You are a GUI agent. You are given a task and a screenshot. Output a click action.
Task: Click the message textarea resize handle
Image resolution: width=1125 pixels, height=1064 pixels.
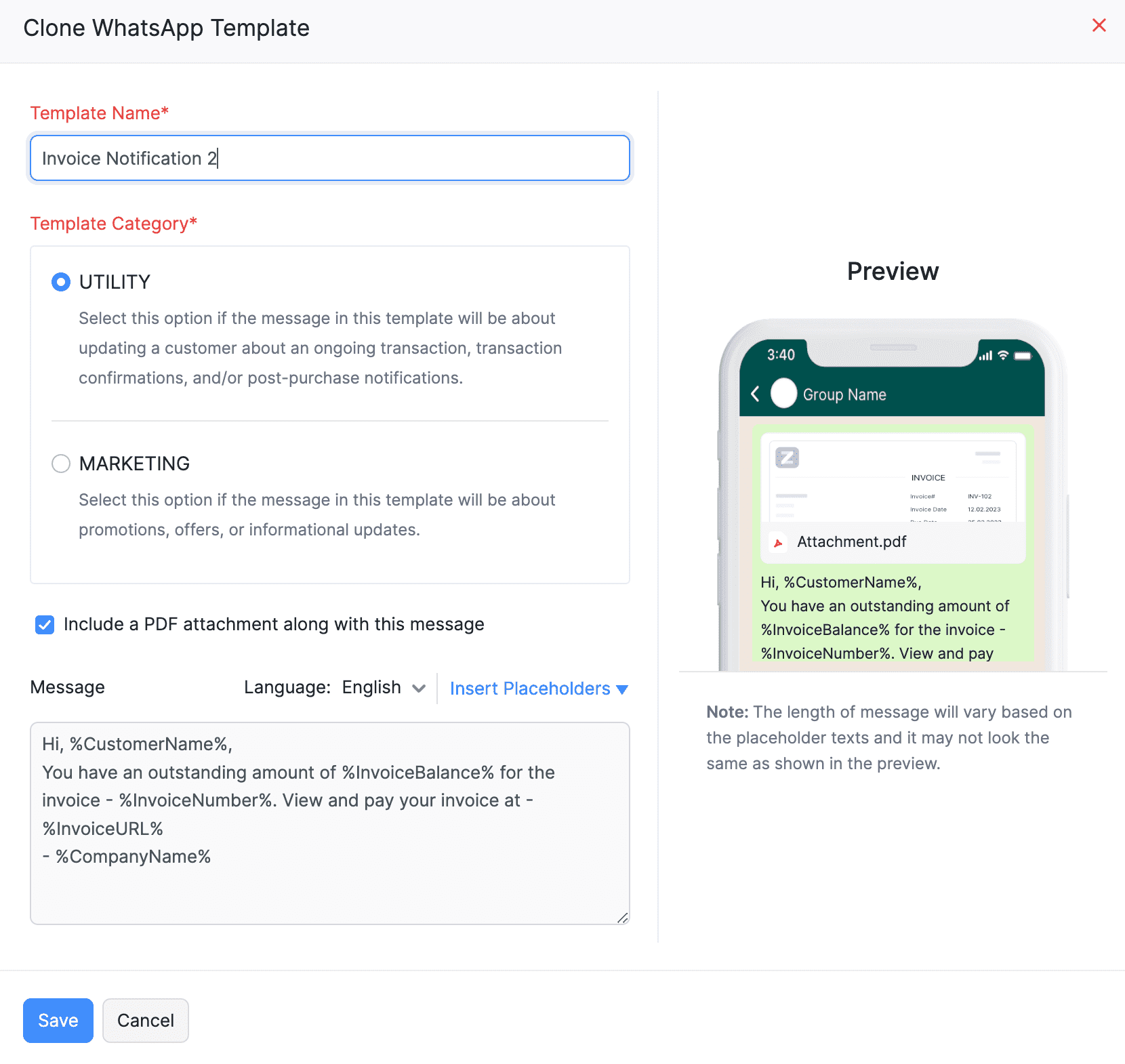[623, 918]
